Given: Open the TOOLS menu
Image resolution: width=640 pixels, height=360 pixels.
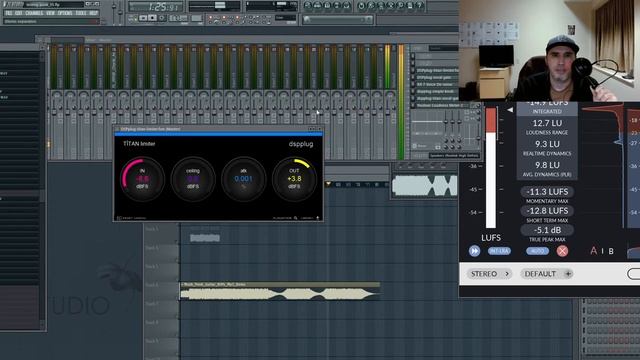Looking at the screenshot, I should tap(81, 13).
